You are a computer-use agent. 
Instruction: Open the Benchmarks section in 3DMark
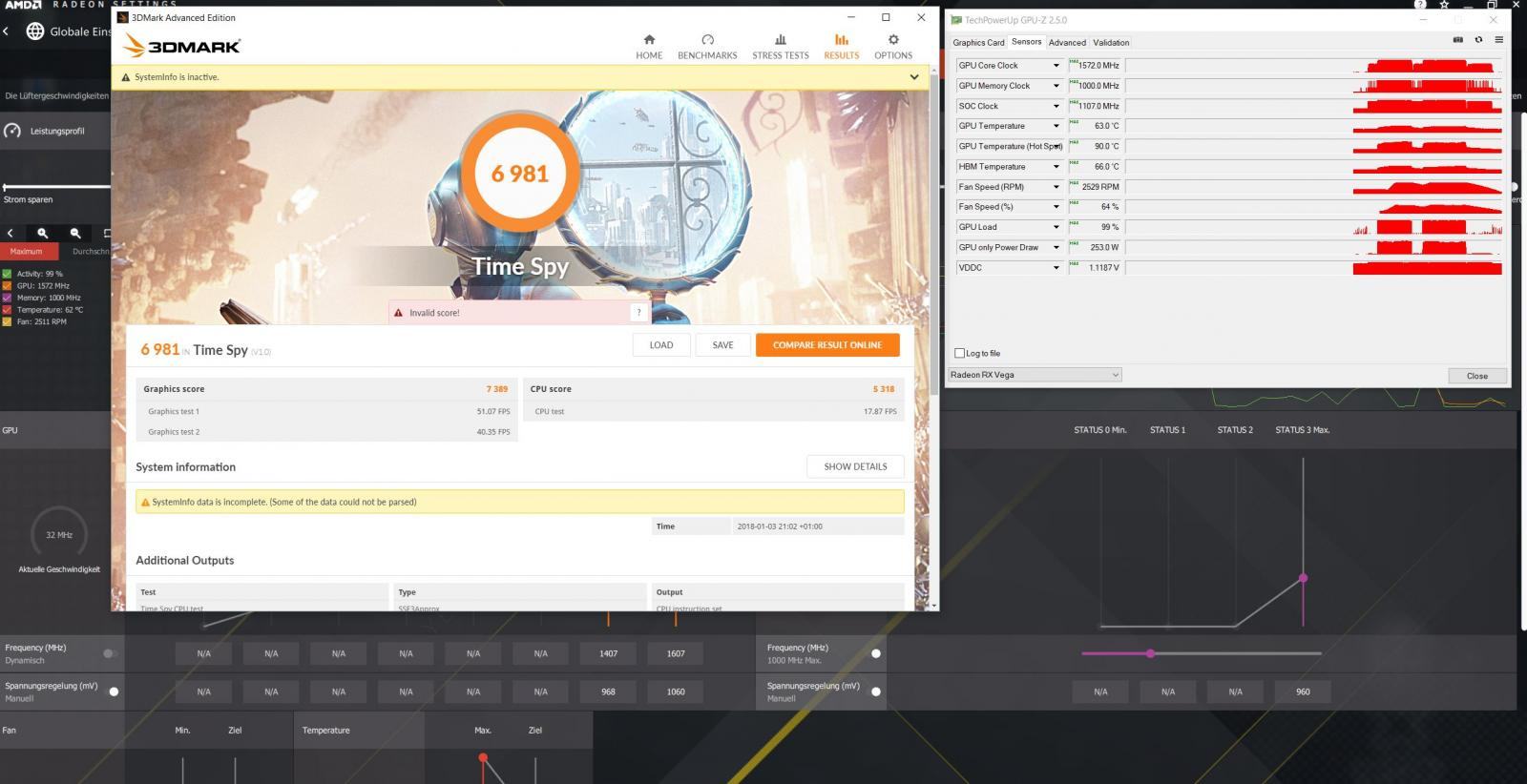[707, 47]
